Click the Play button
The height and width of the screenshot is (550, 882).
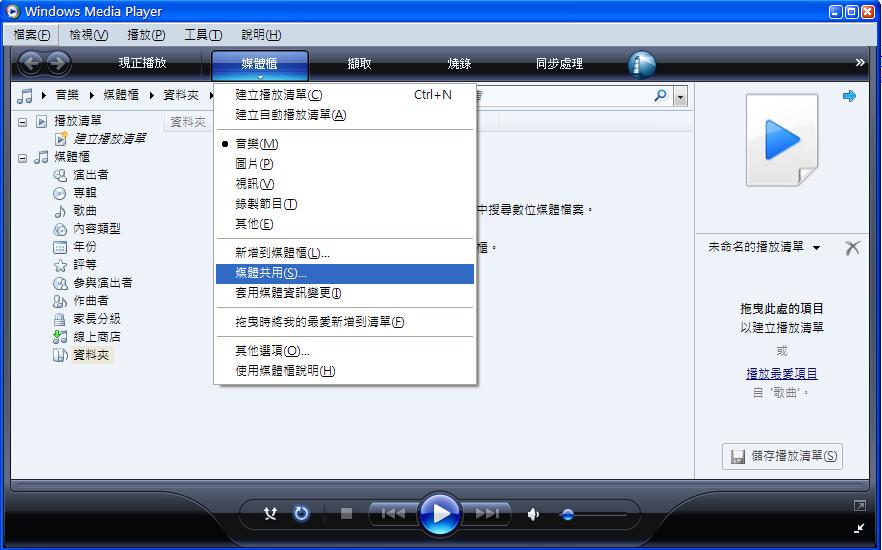(440, 513)
